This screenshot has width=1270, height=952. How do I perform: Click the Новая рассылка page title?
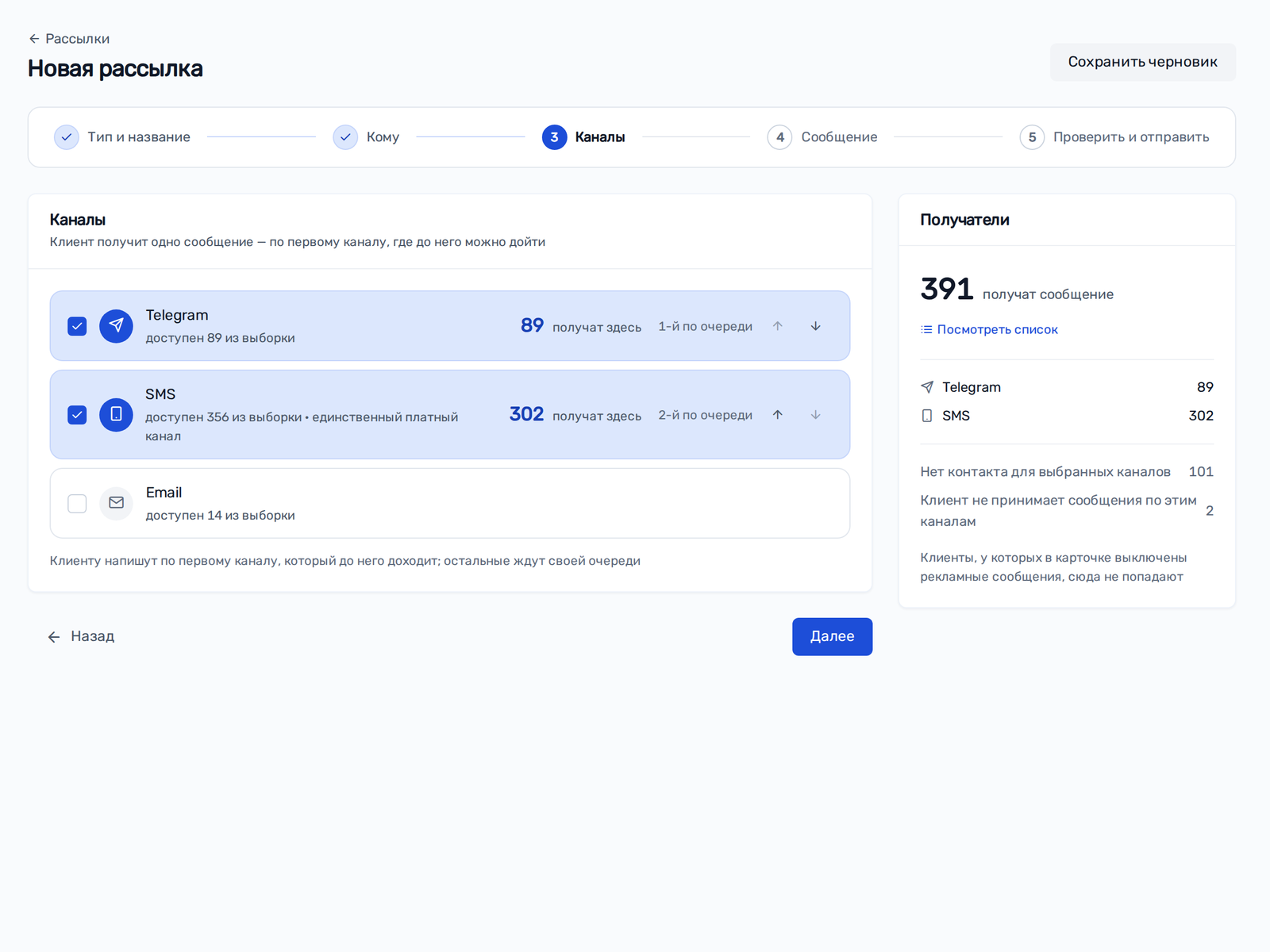(115, 69)
